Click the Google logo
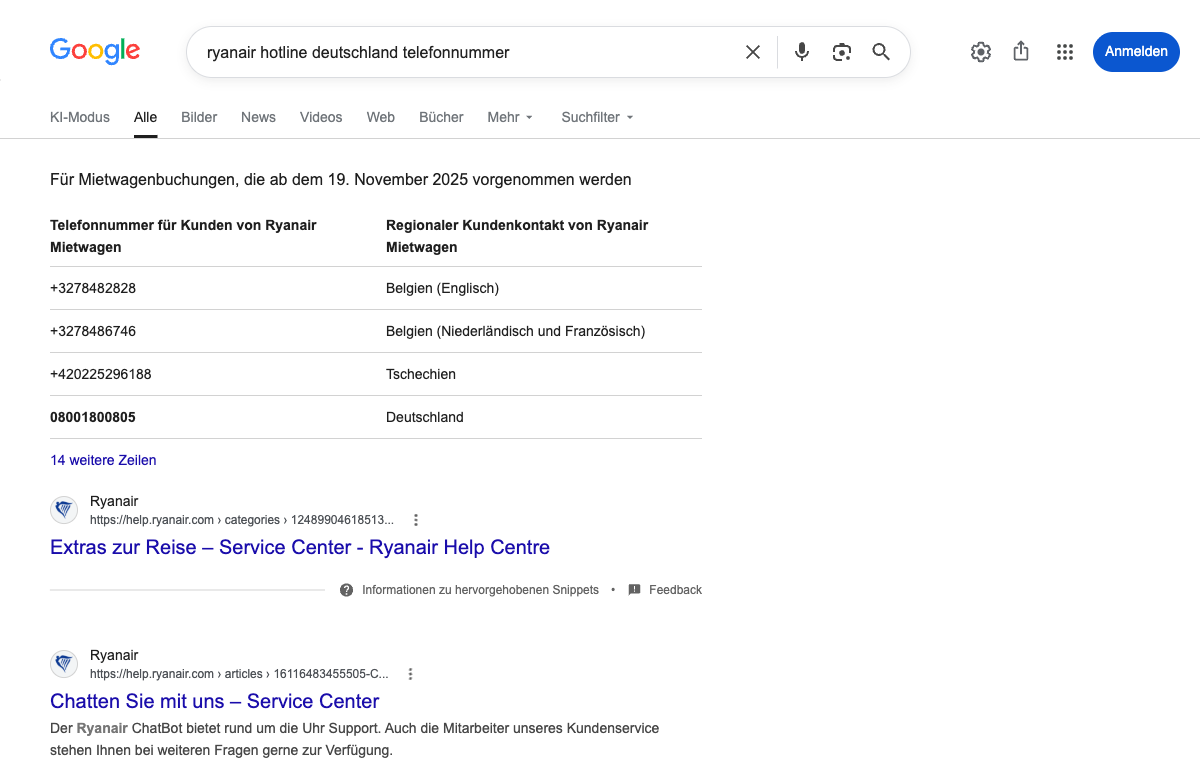Screen dimensions: 1200x771 tap(95, 51)
